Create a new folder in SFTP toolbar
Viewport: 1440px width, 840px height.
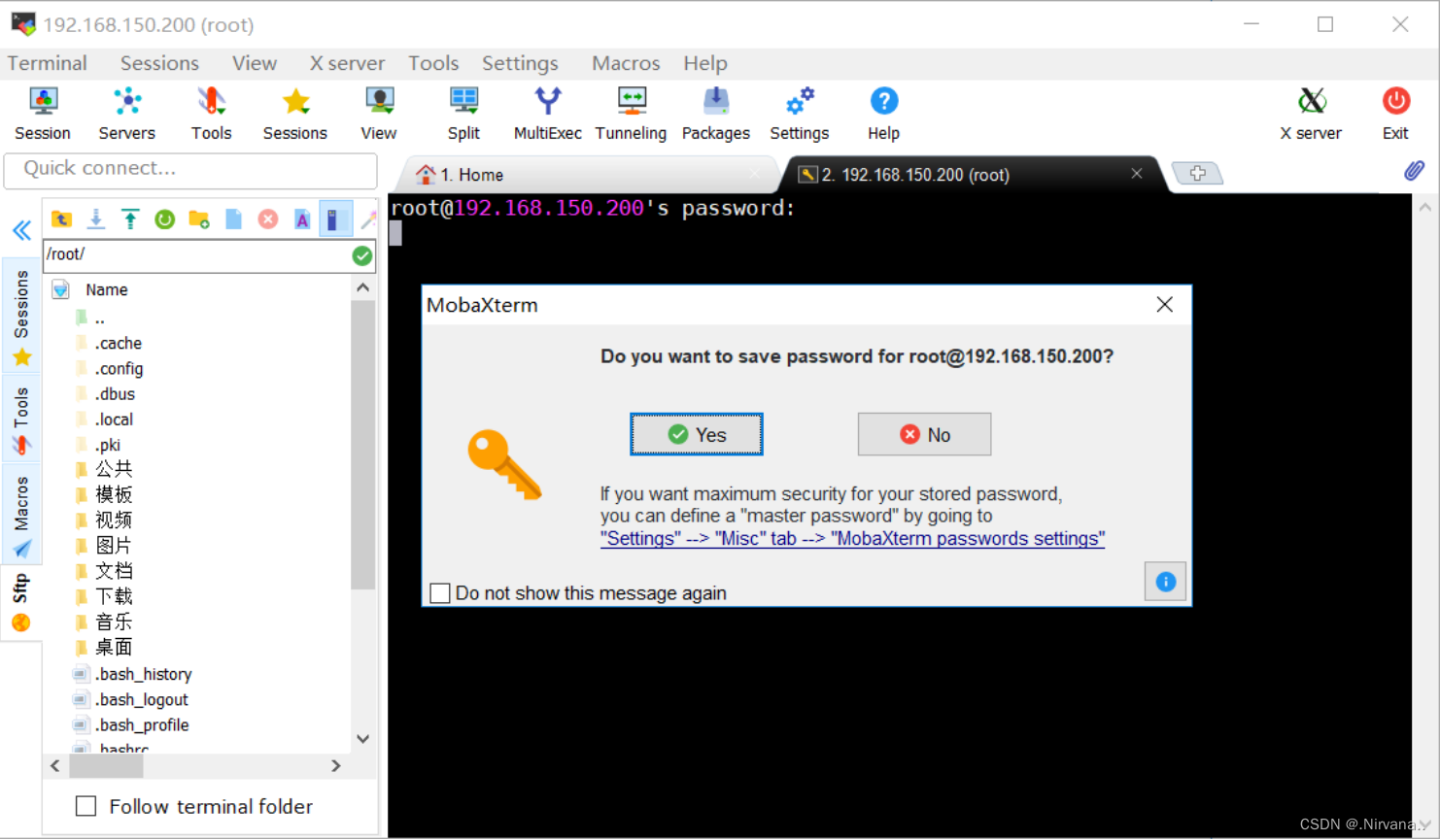(199, 219)
